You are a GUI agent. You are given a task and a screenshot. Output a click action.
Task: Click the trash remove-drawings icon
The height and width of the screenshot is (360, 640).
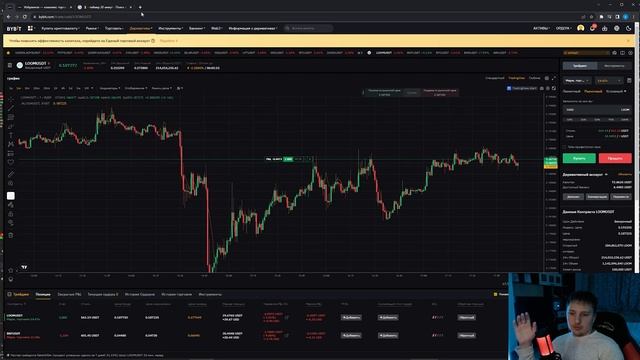tap(11, 236)
